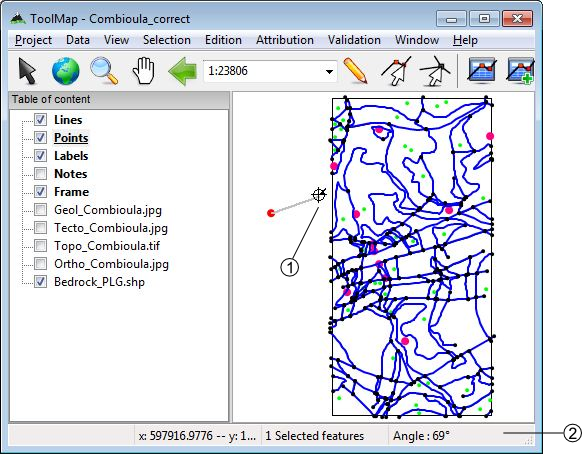Choose the hand pan tool
Screen dimensions: 582x454
click(144, 71)
